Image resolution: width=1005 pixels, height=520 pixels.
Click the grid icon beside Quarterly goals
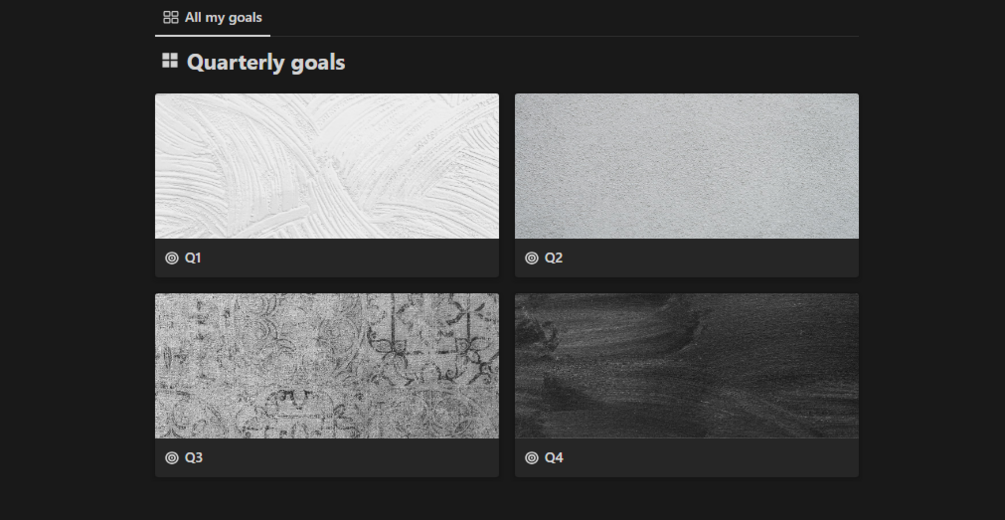click(x=170, y=60)
